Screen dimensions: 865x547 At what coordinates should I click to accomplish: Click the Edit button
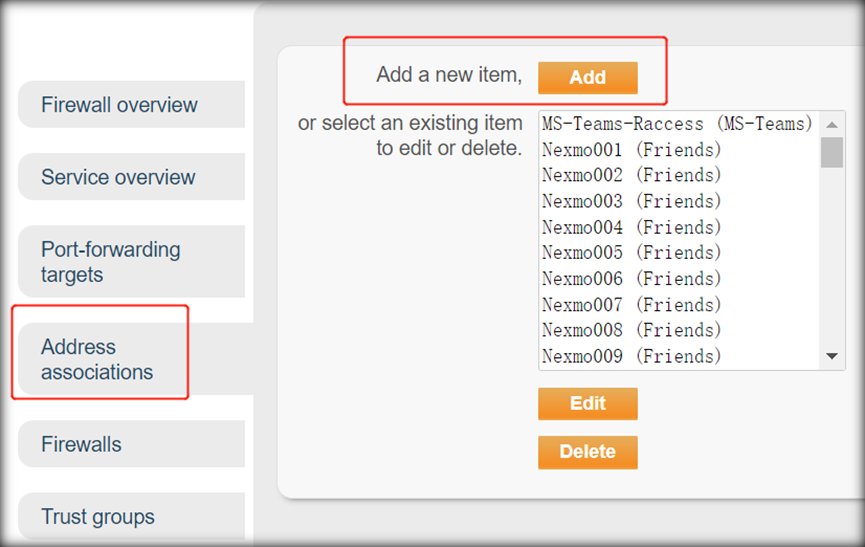pyautogui.click(x=588, y=404)
